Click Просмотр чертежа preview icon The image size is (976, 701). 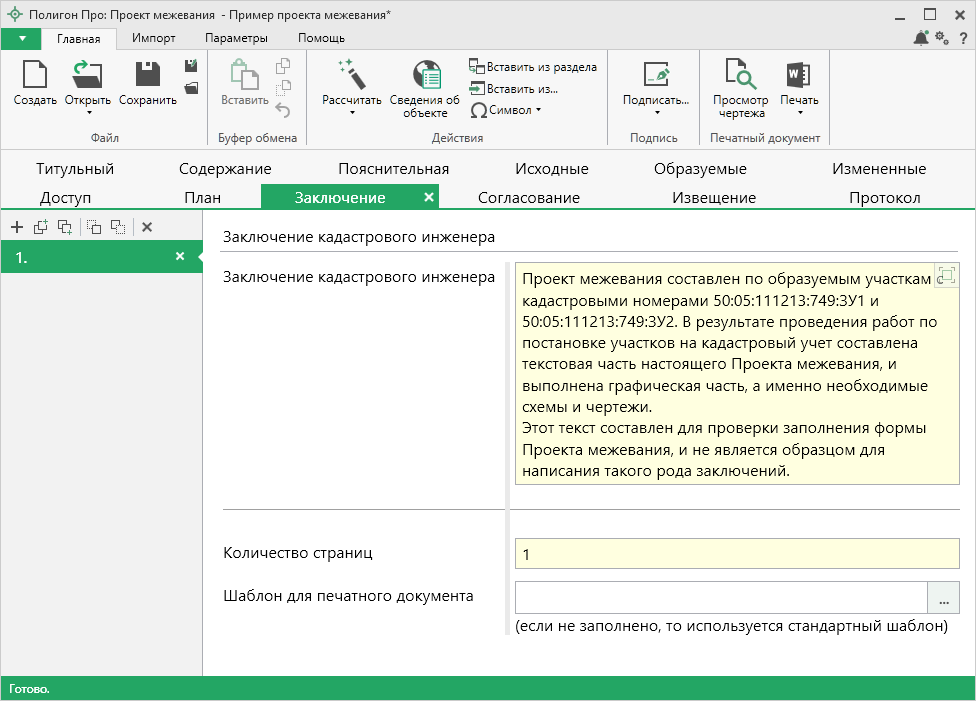click(740, 76)
